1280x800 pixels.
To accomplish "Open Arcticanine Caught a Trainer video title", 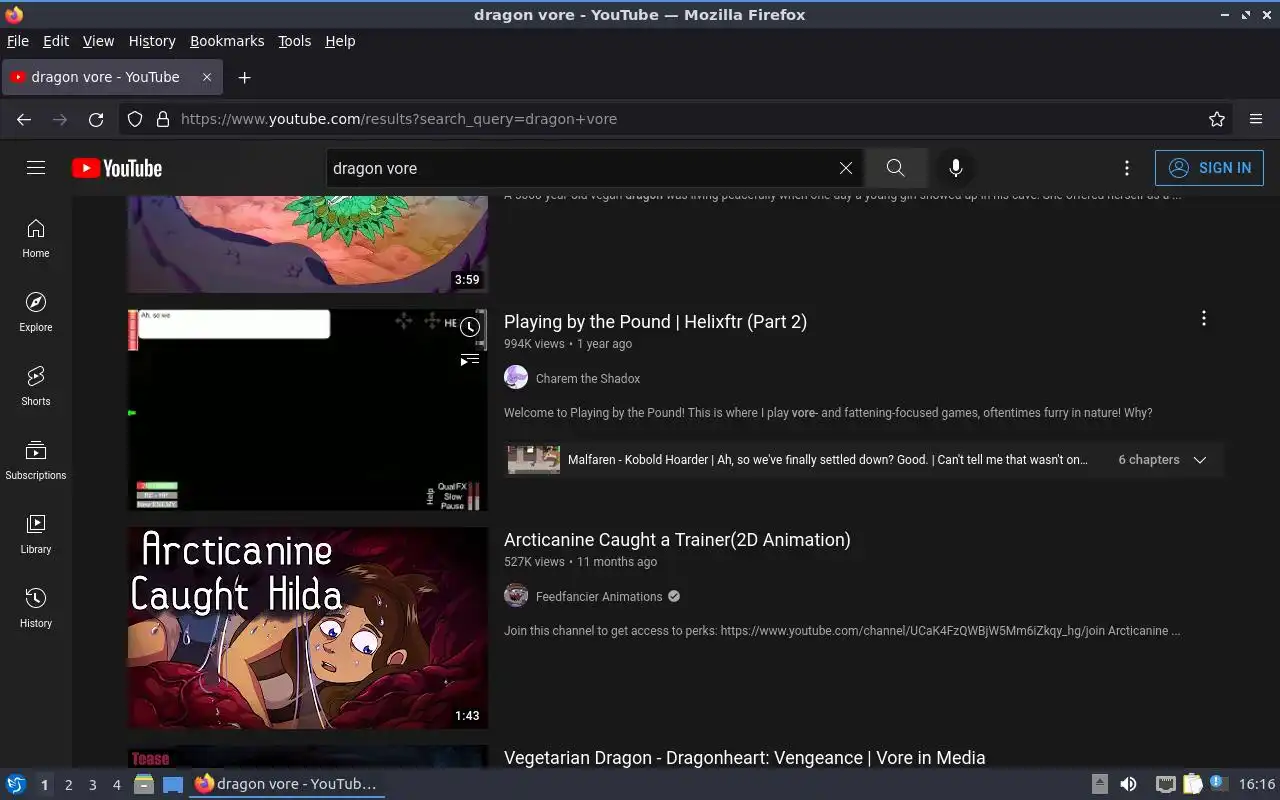I will (x=677, y=539).
